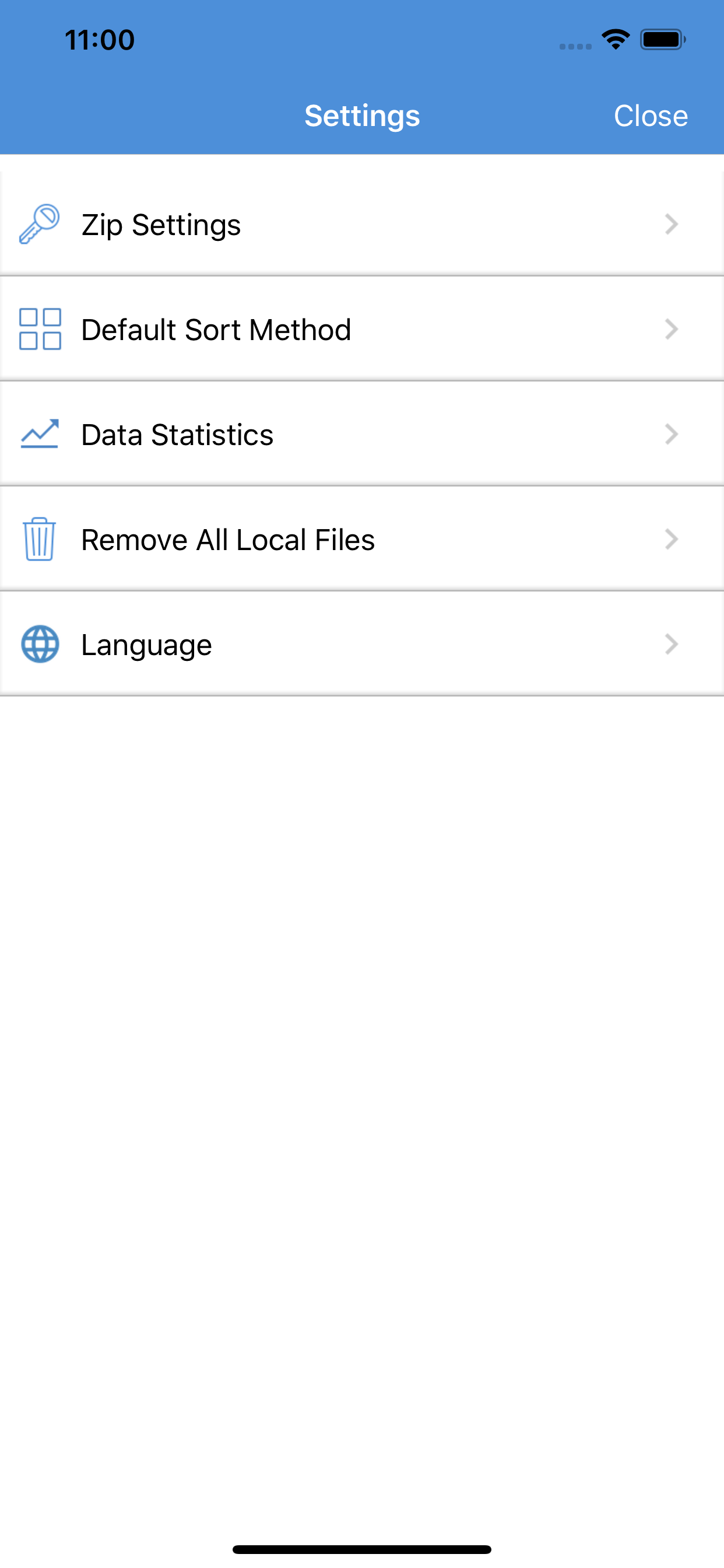Select the Data Statistics label
Image resolution: width=724 pixels, height=1568 pixels.
tap(178, 435)
